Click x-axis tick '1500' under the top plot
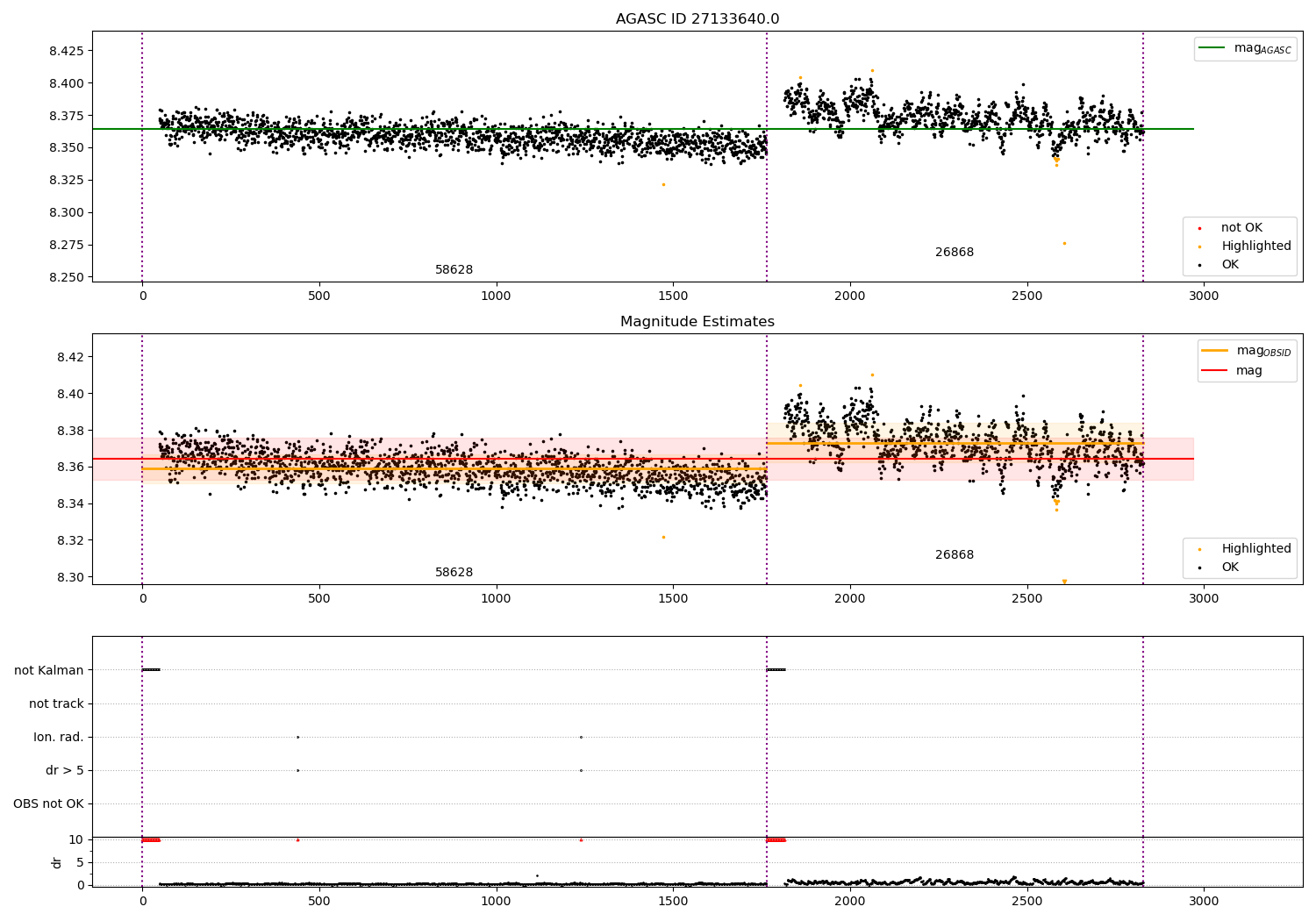This screenshot has width=1316, height=921. point(673,296)
